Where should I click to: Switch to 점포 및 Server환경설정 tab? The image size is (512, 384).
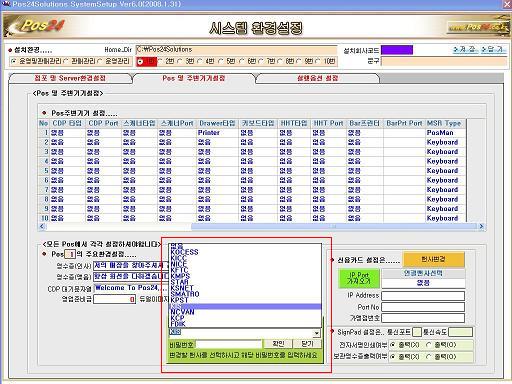(70, 78)
